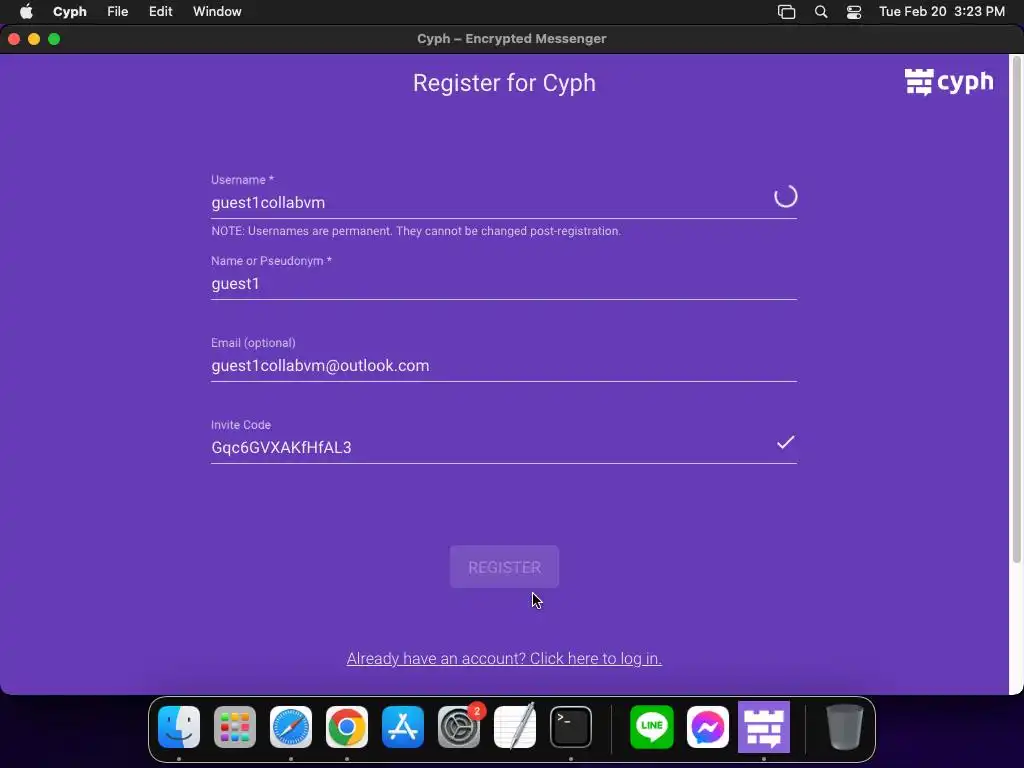Click the Cyph app dock icon
The width and height of the screenshot is (1024, 768).
[764, 727]
